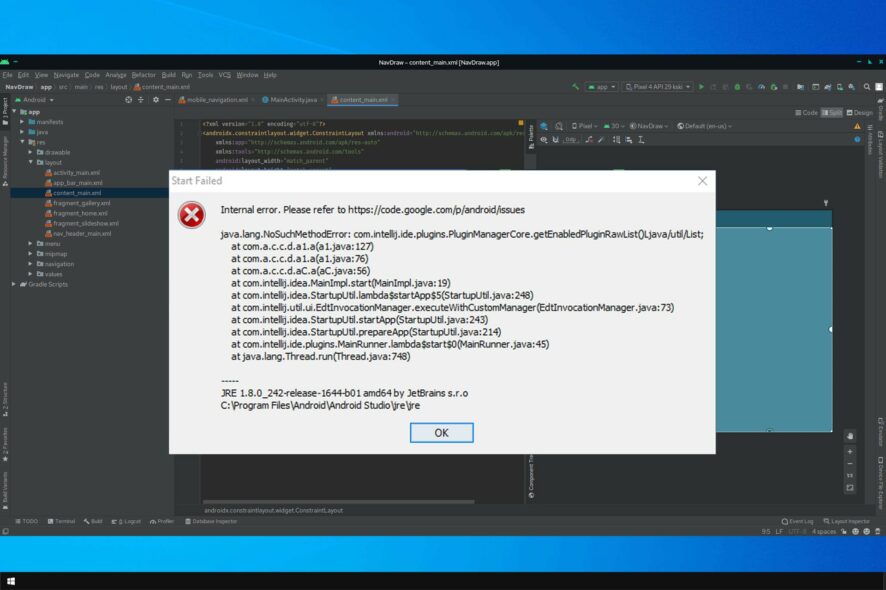Collapse the res folder
Screen dimensions: 886x590
(x=23, y=142)
